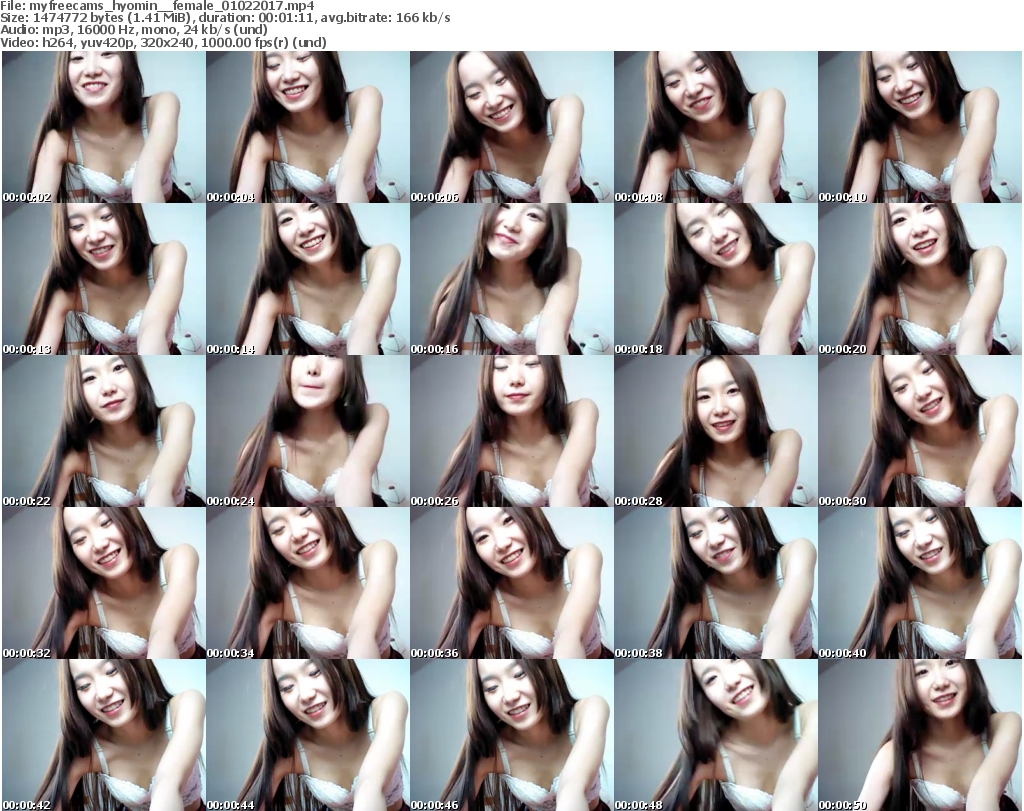Pick the thumbnail timestamped 00:00:16
1024x811 pixels.
coord(511,279)
